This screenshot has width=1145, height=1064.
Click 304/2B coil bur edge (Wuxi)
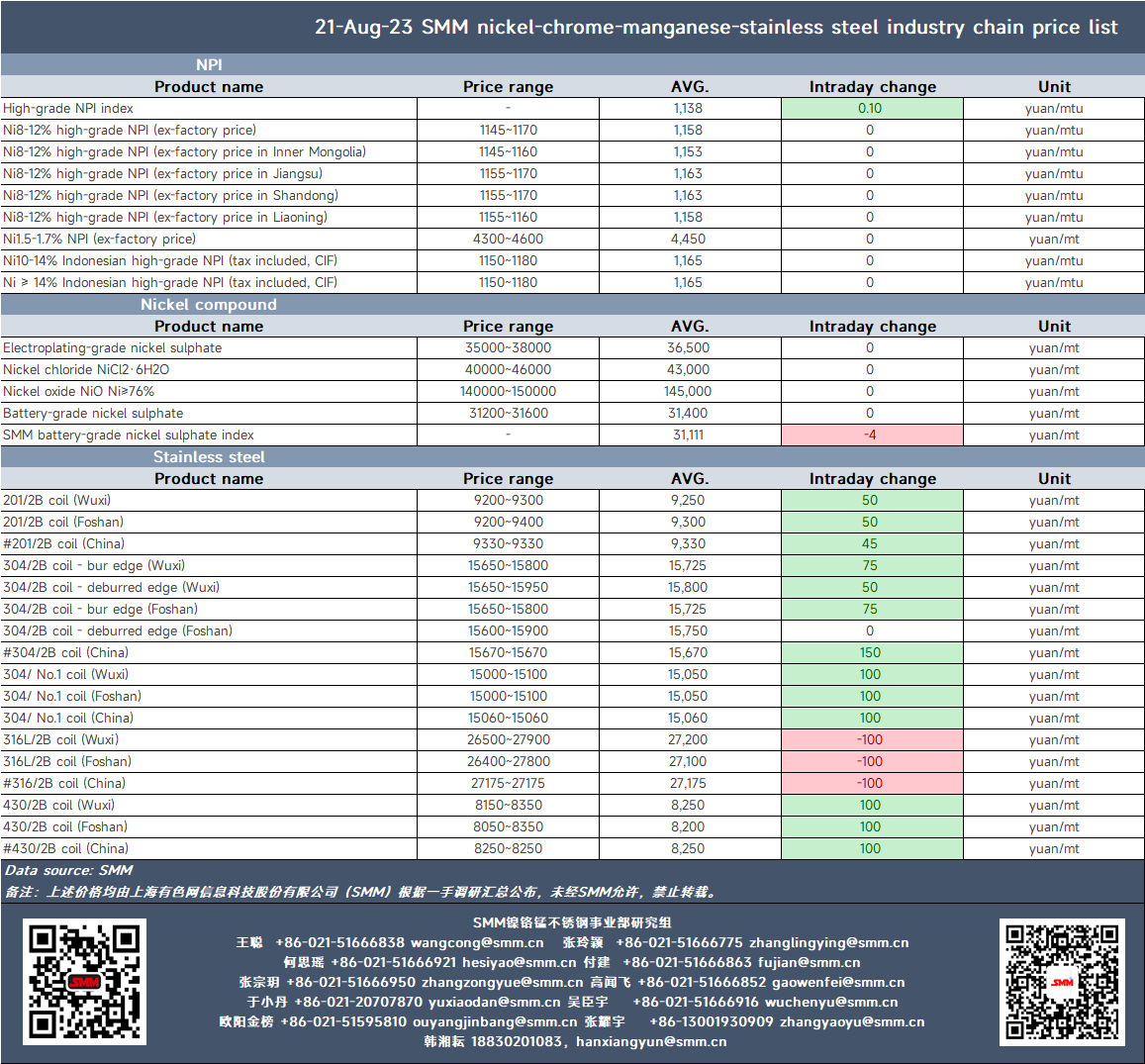pyautogui.click(x=93, y=566)
